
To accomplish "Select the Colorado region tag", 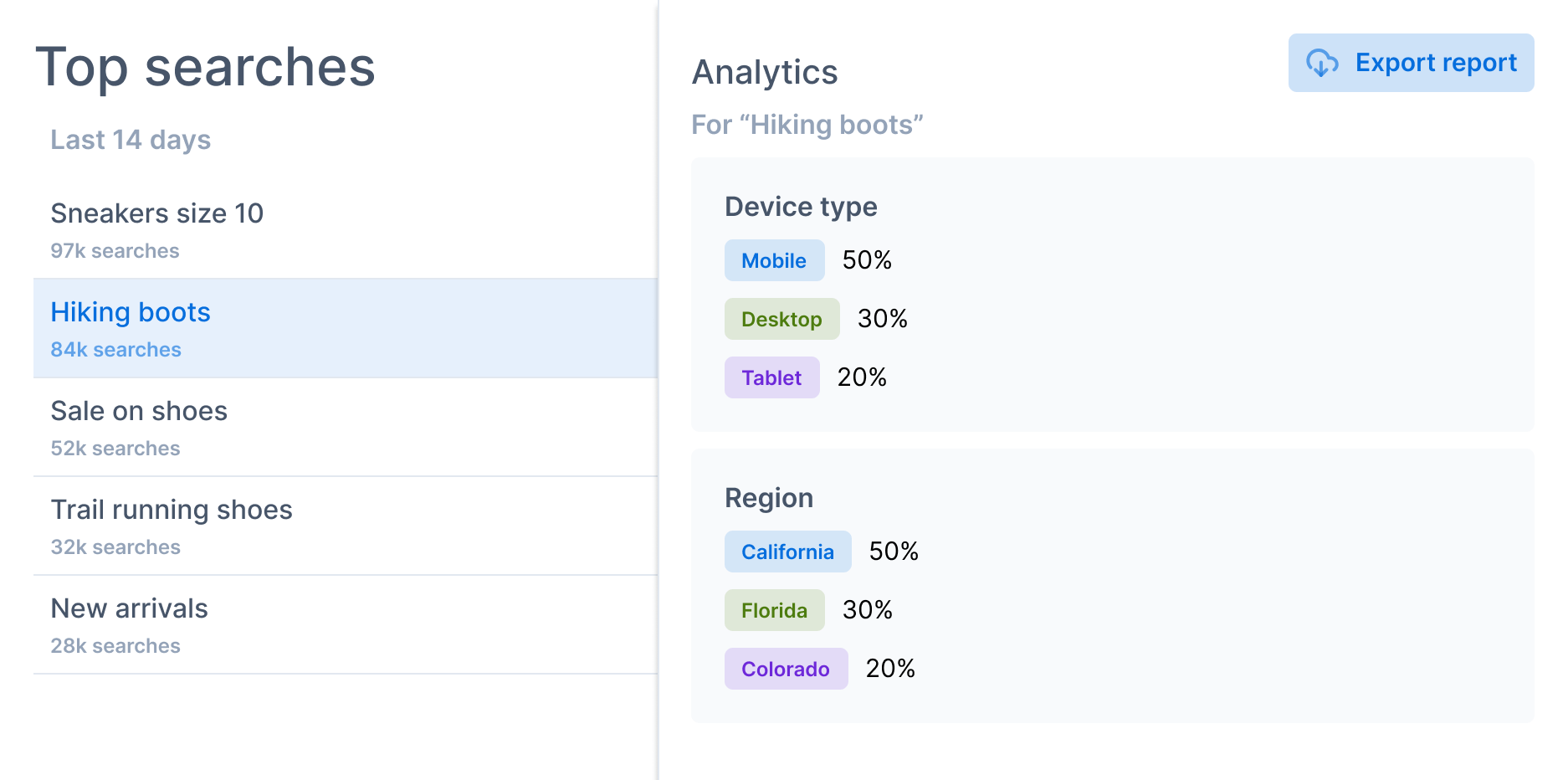I will click(x=786, y=669).
